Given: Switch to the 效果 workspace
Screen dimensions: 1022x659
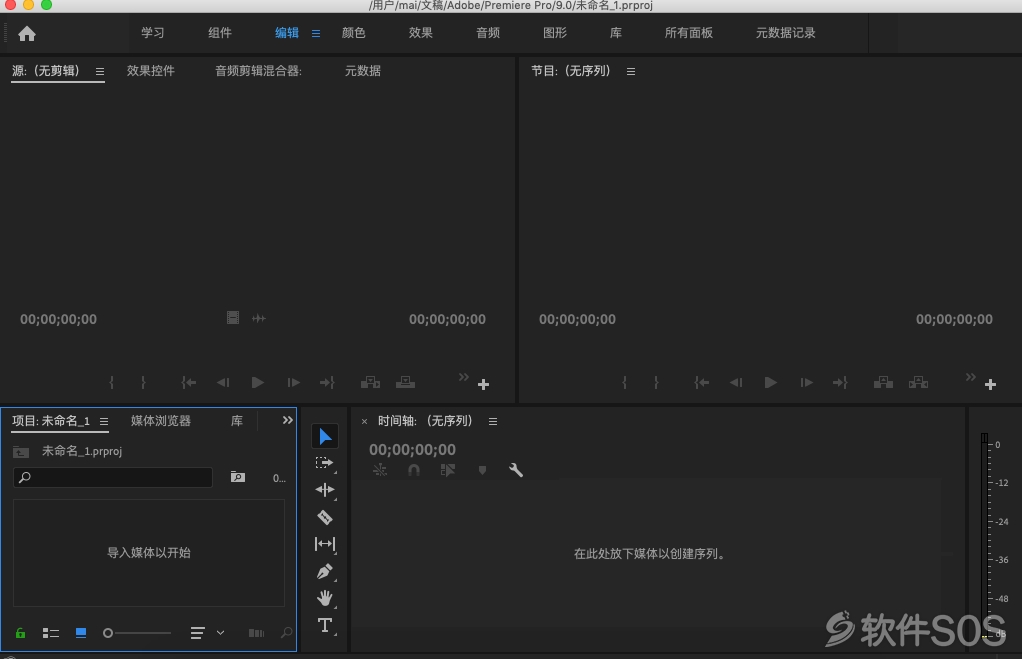Looking at the screenshot, I should point(420,33).
